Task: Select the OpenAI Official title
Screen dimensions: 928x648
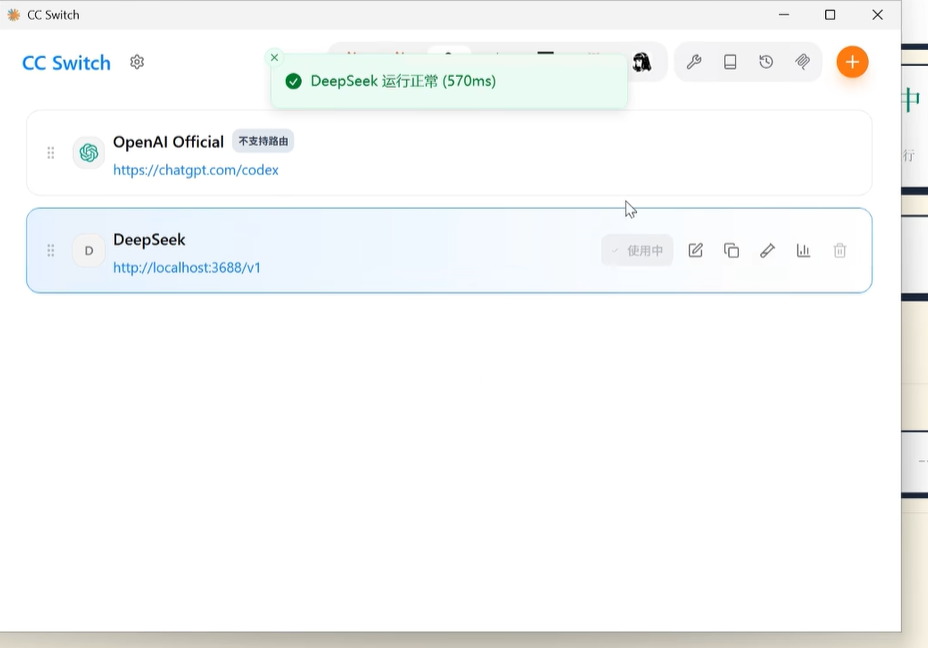Action: coord(169,142)
